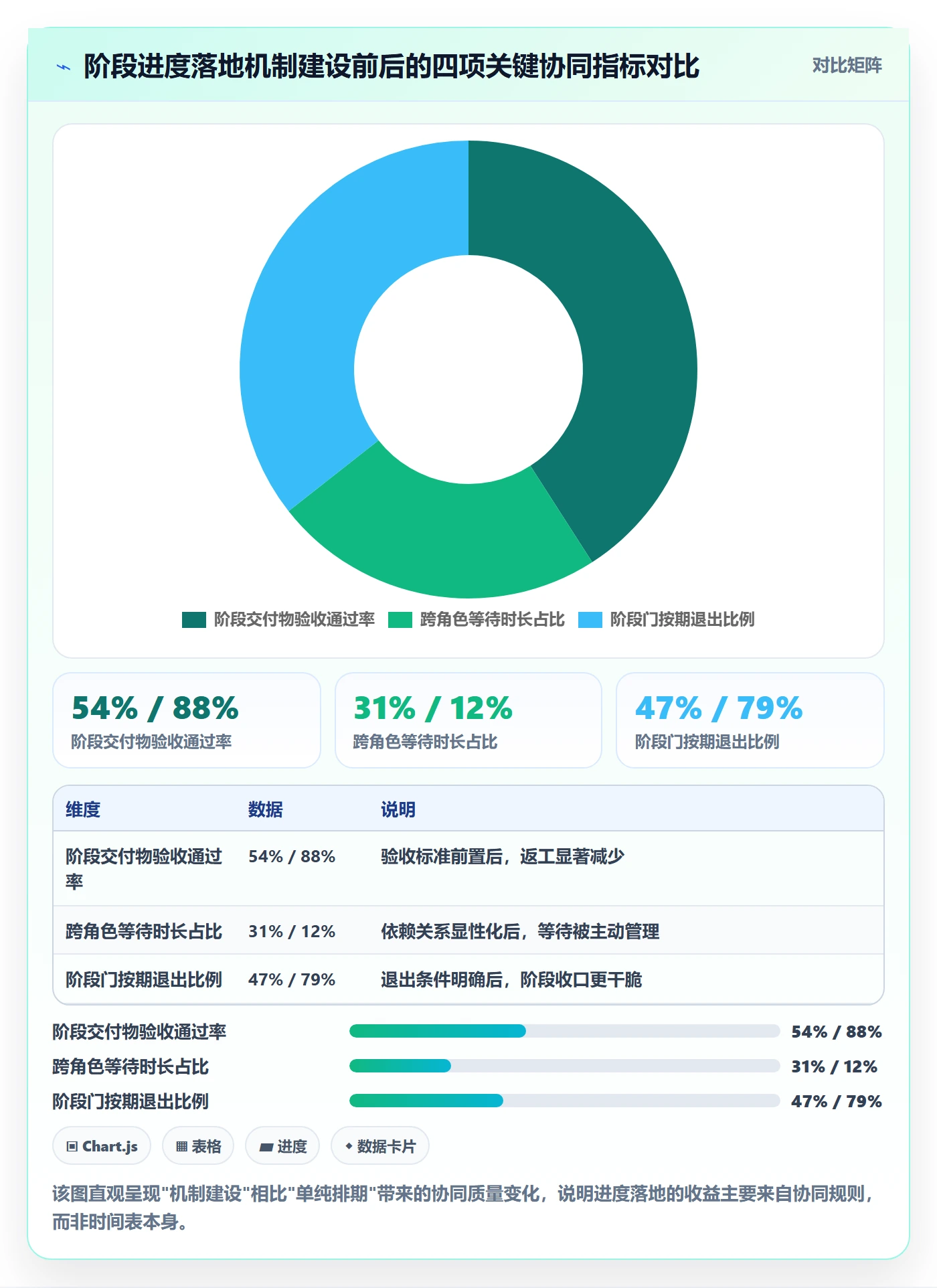The height and width of the screenshot is (1288, 937).
Task: Select the table cell 依赖关系显性化后，等待被主动管理
Action: click(520, 931)
